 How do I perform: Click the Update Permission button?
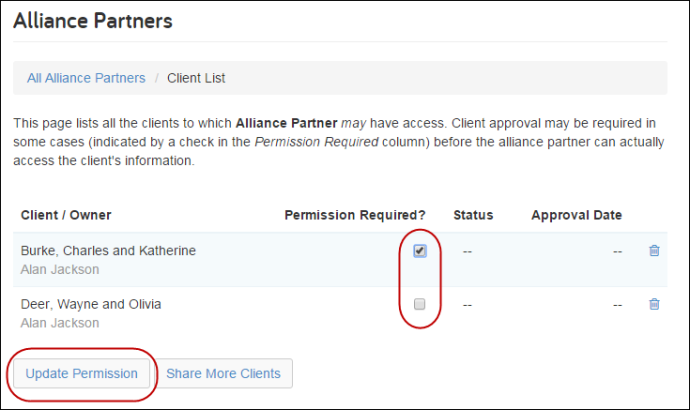(81, 373)
